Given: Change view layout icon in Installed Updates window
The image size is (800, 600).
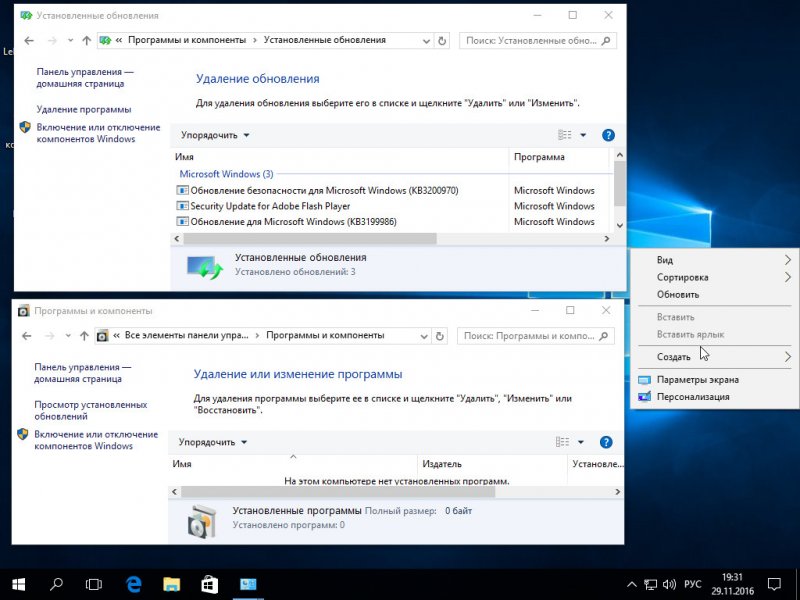Looking at the screenshot, I should (x=565, y=135).
